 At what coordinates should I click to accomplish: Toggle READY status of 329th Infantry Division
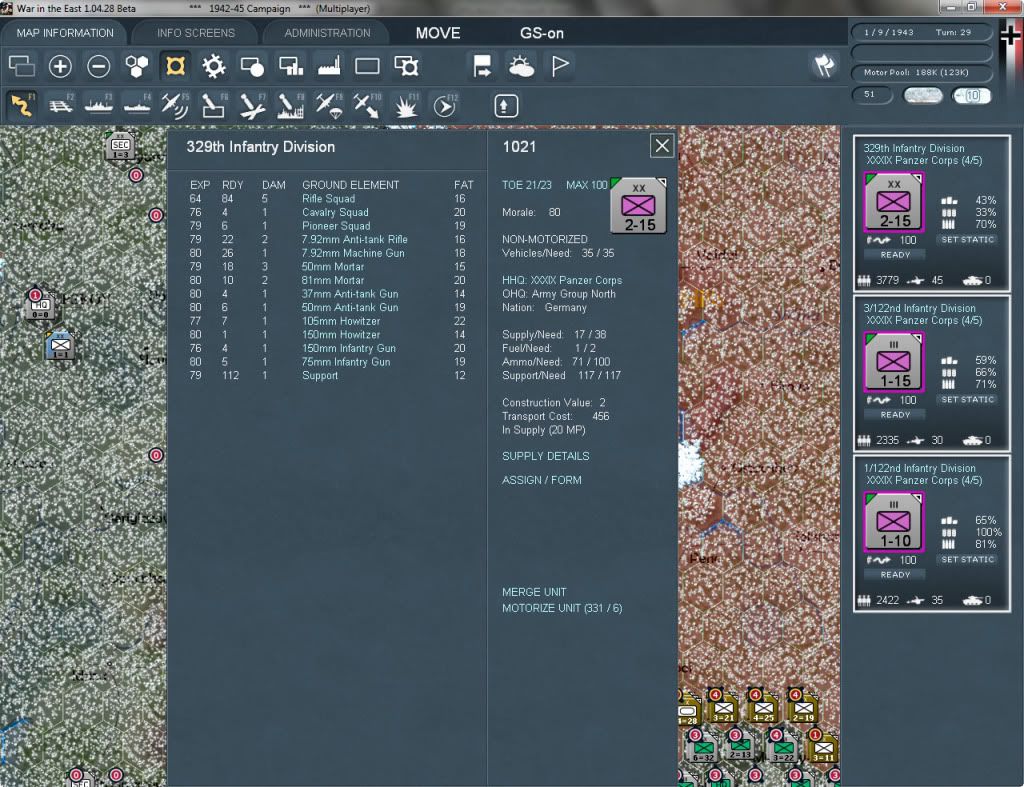(x=895, y=255)
